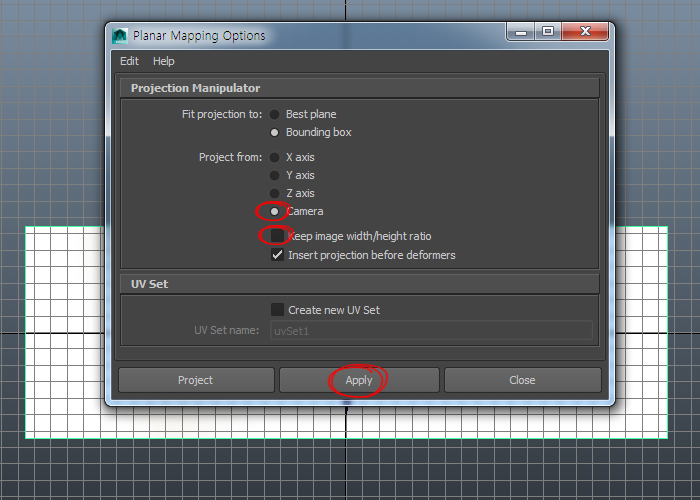The width and height of the screenshot is (700, 500).
Task: Click the Apply button
Action: click(x=359, y=380)
